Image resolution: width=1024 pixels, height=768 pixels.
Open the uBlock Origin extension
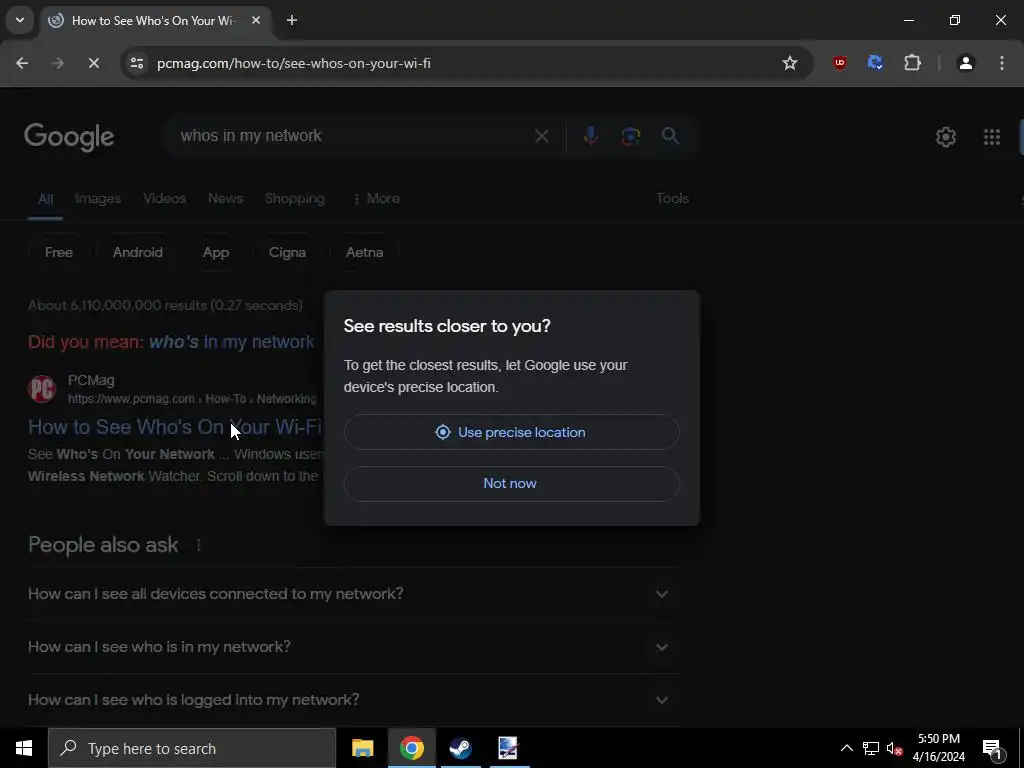(840, 63)
